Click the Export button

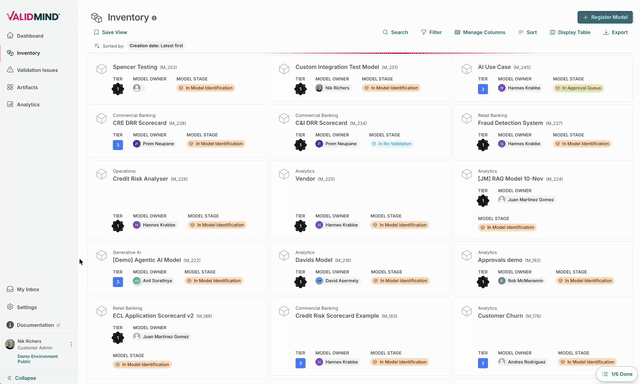click(615, 32)
